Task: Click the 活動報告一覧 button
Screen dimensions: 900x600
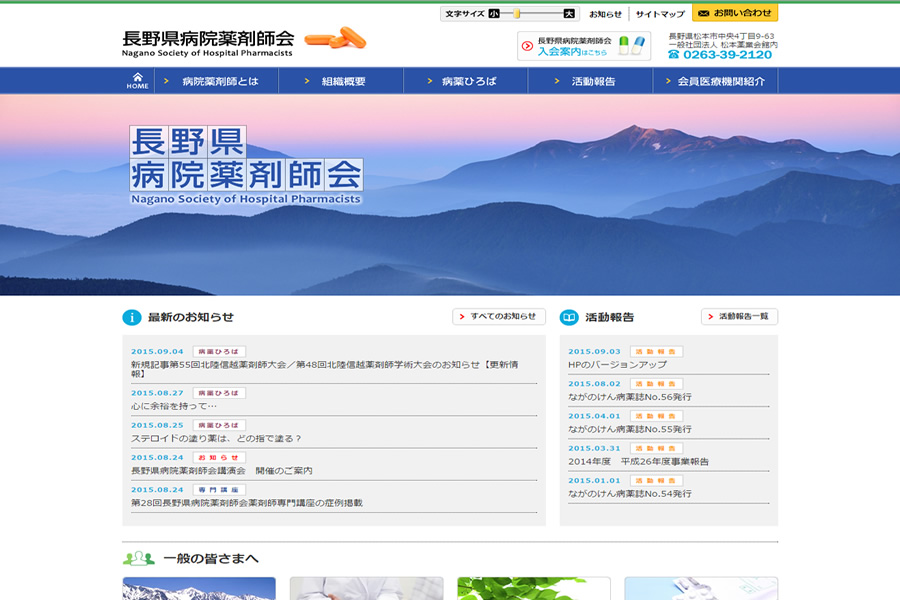Action: [739, 316]
